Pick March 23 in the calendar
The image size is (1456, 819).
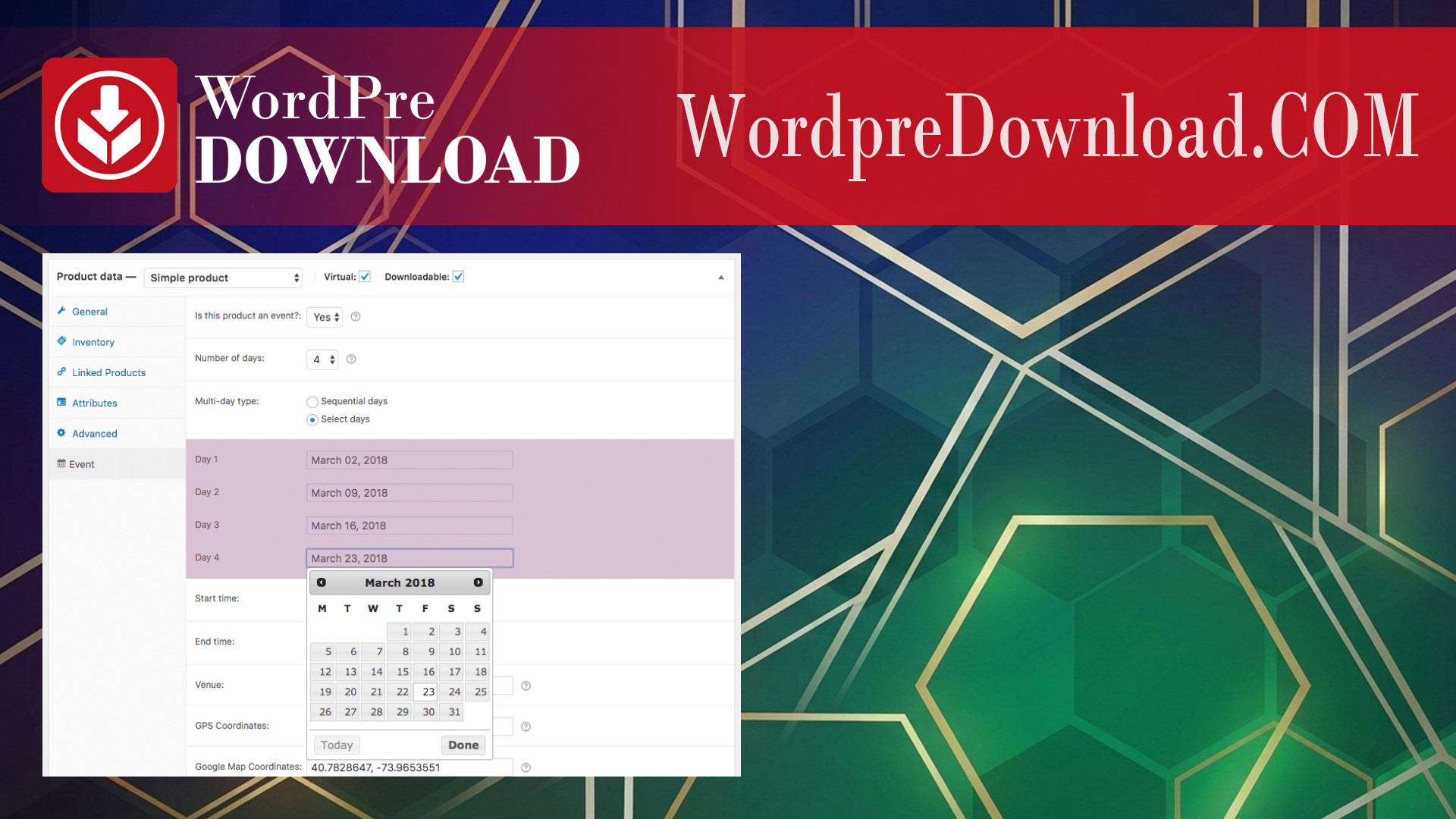(425, 692)
